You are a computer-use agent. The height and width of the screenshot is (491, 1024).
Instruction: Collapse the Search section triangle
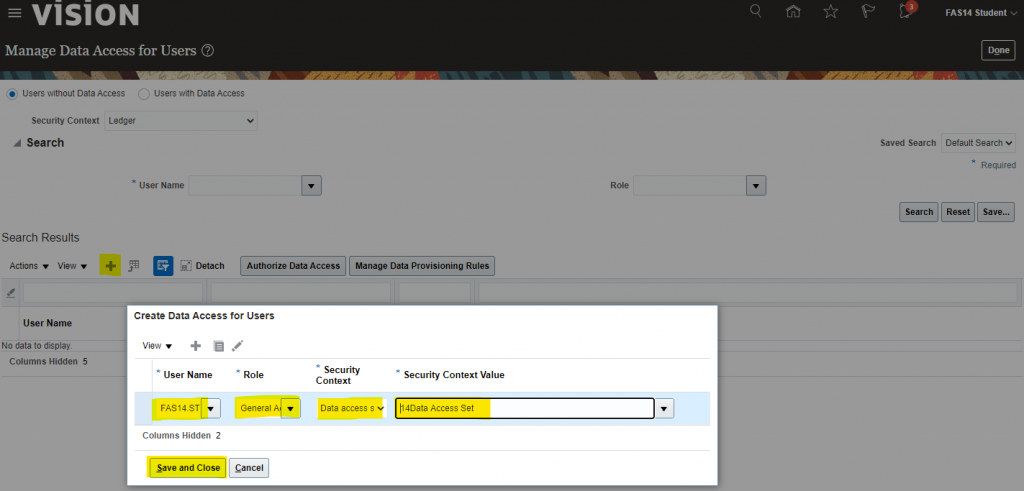(17, 144)
